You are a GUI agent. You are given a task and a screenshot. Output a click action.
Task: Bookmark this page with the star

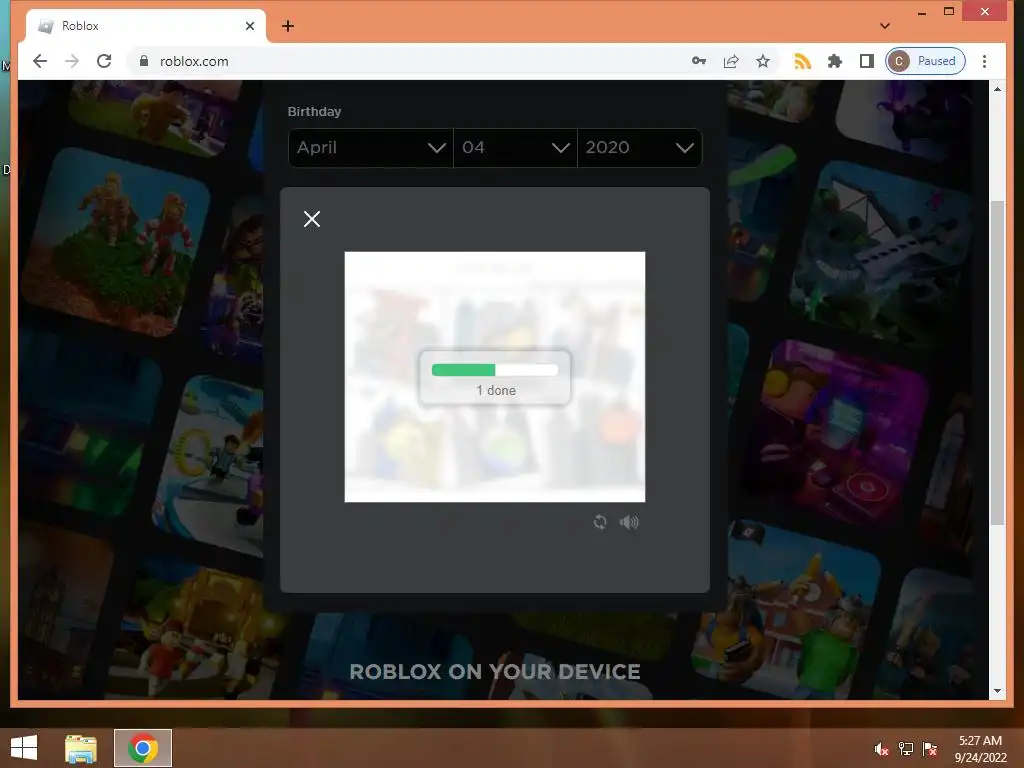click(763, 61)
